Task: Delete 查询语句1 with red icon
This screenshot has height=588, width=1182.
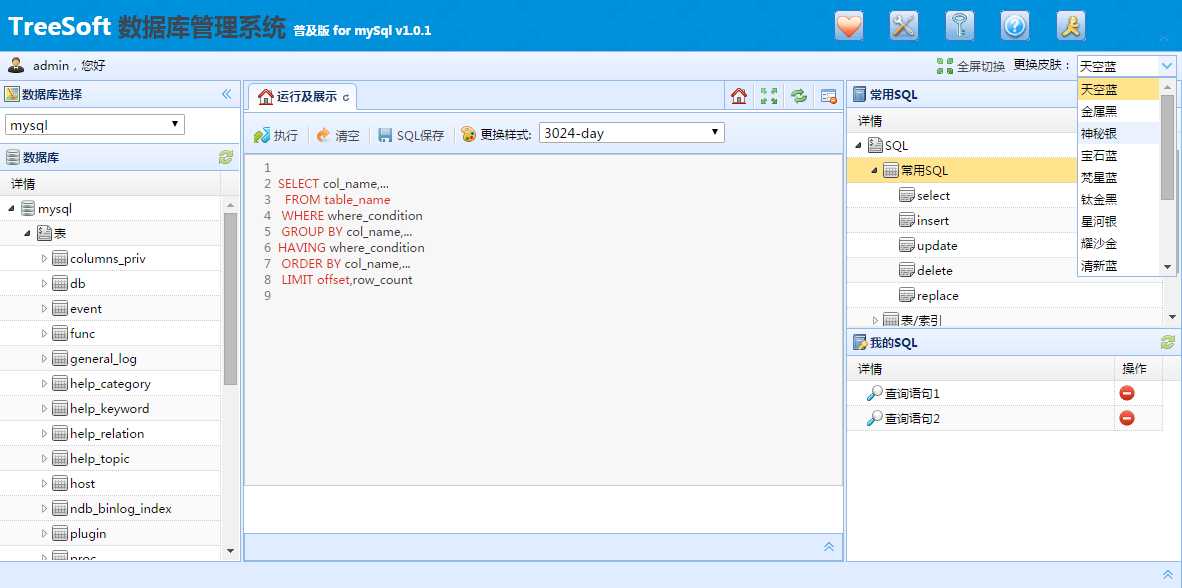Action: [x=1127, y=393]
